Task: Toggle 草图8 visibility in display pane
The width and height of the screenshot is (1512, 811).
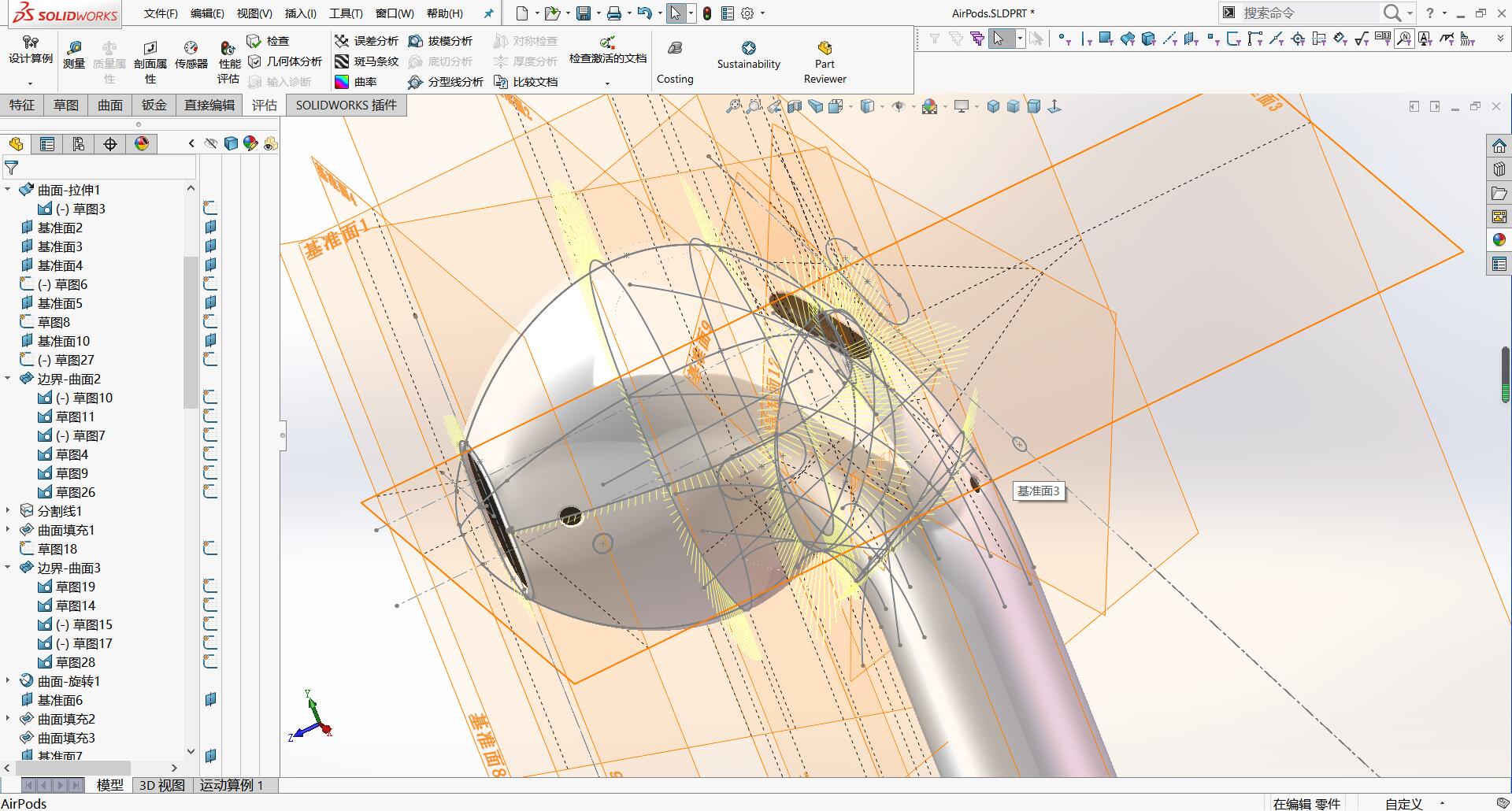Action: [x=210, y=322]
